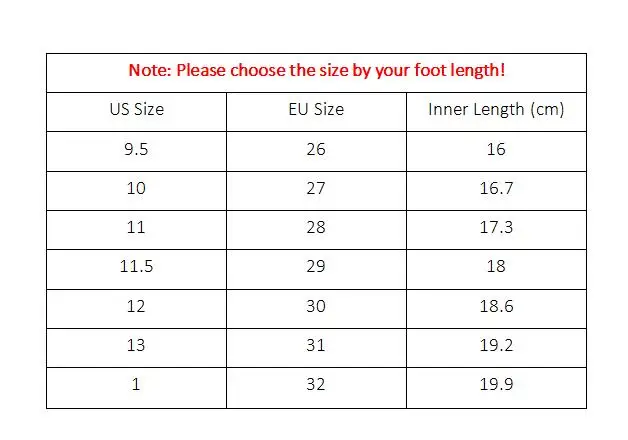Click the US size 12 cell

pos(136,306)
